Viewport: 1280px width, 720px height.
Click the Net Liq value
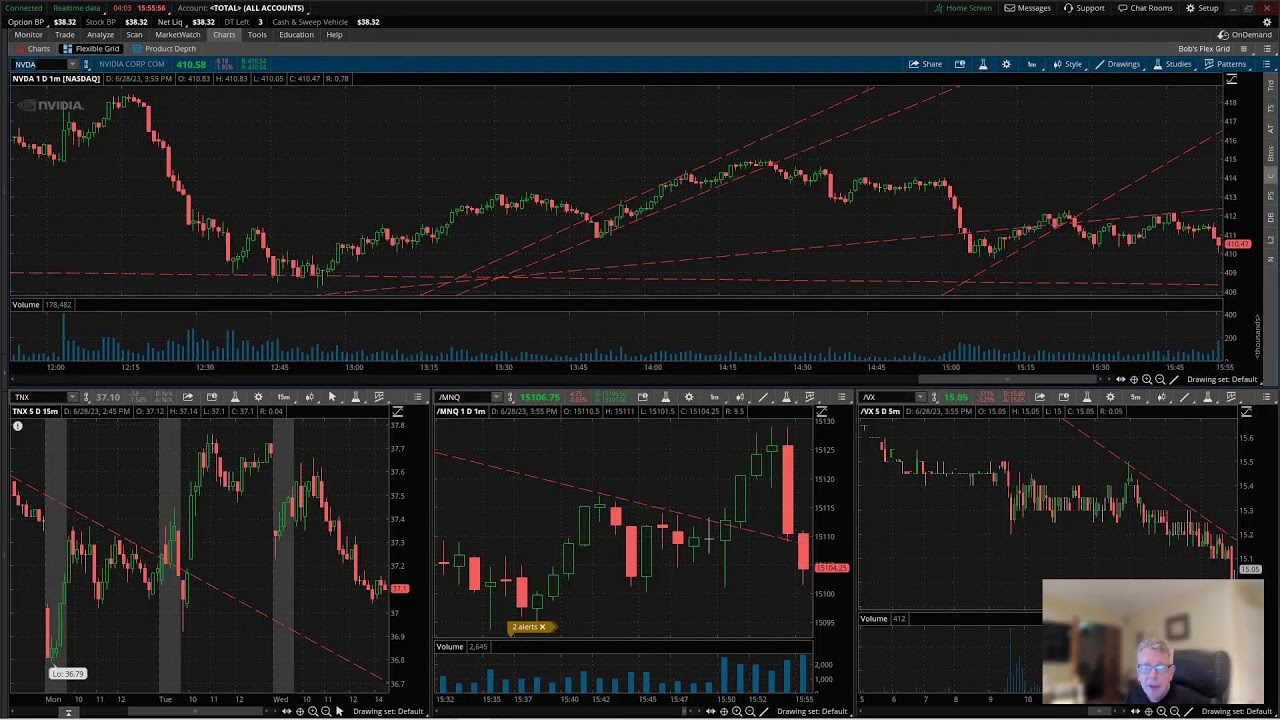[x=203, y=22]
